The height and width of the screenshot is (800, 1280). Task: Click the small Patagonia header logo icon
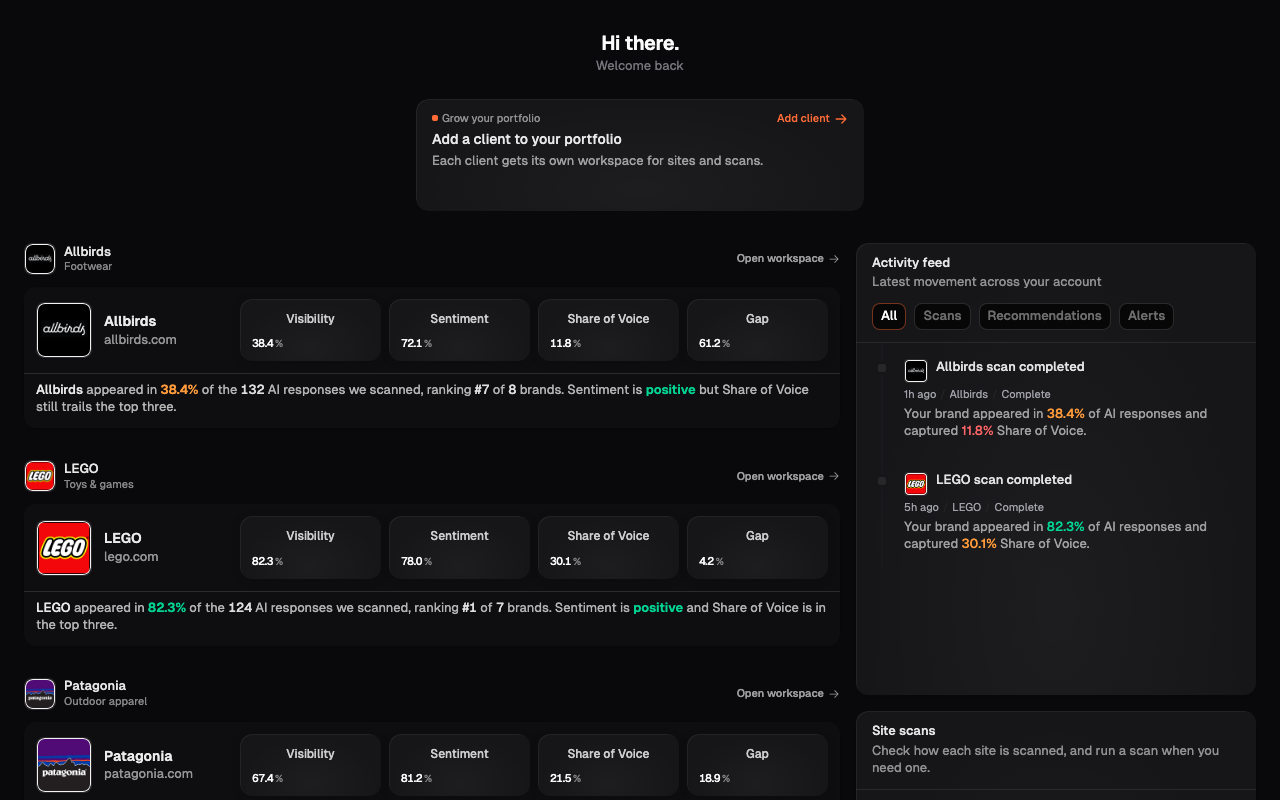(x=40, y=694)
